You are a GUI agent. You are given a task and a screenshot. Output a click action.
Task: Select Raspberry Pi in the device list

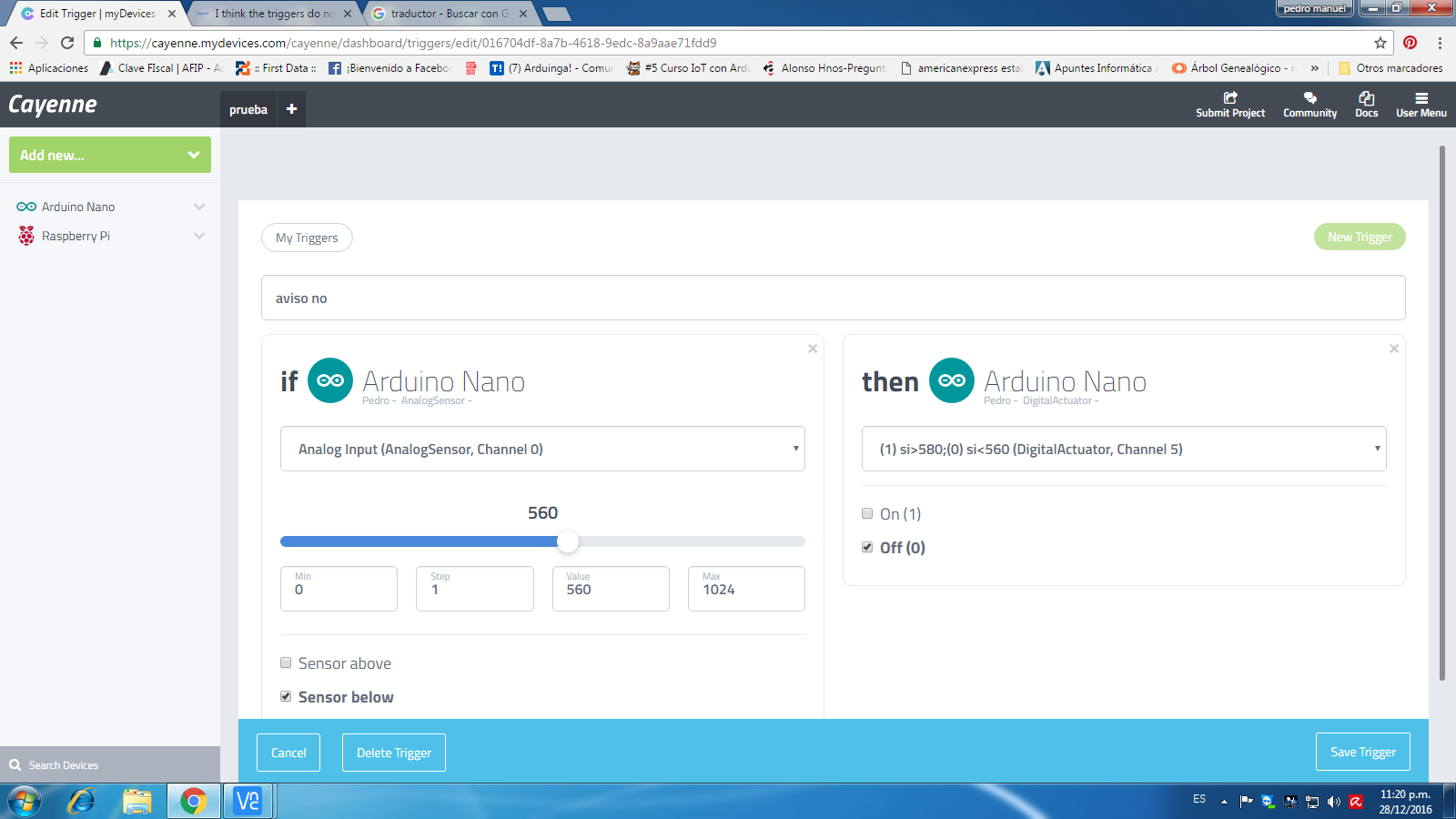coord(76,237)
